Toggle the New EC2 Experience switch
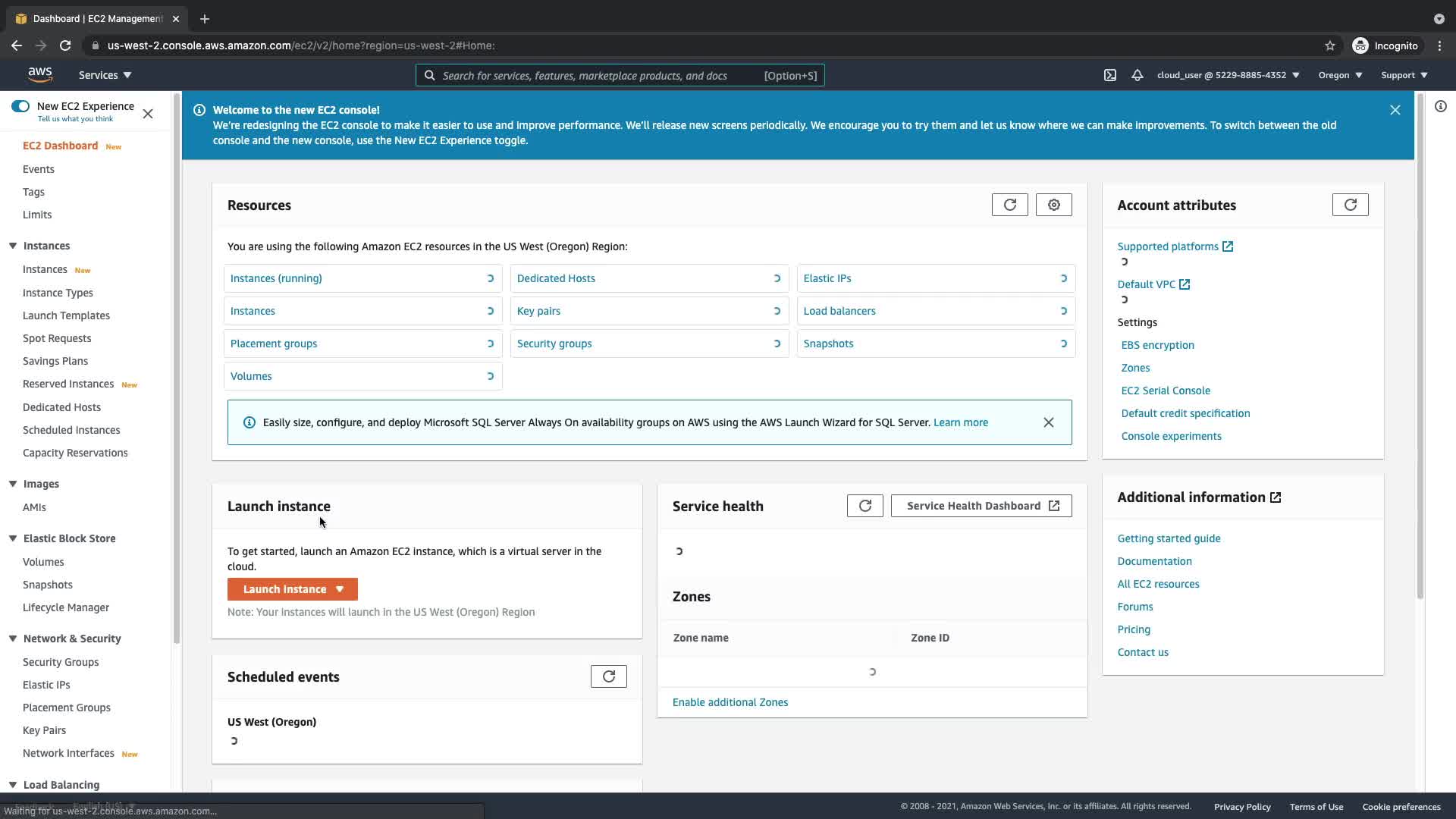 coord(20,106)
